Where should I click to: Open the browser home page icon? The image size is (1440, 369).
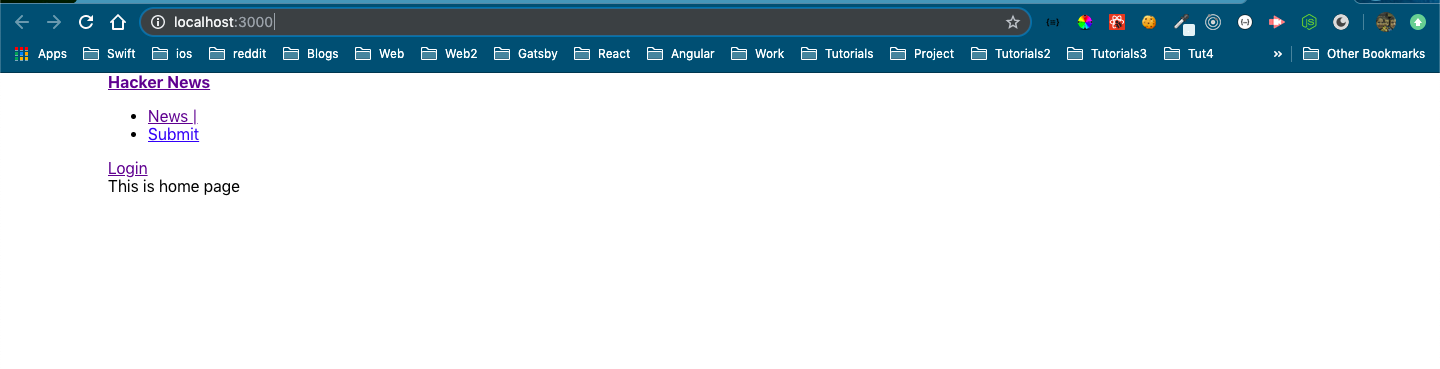[x=118, y=22]
